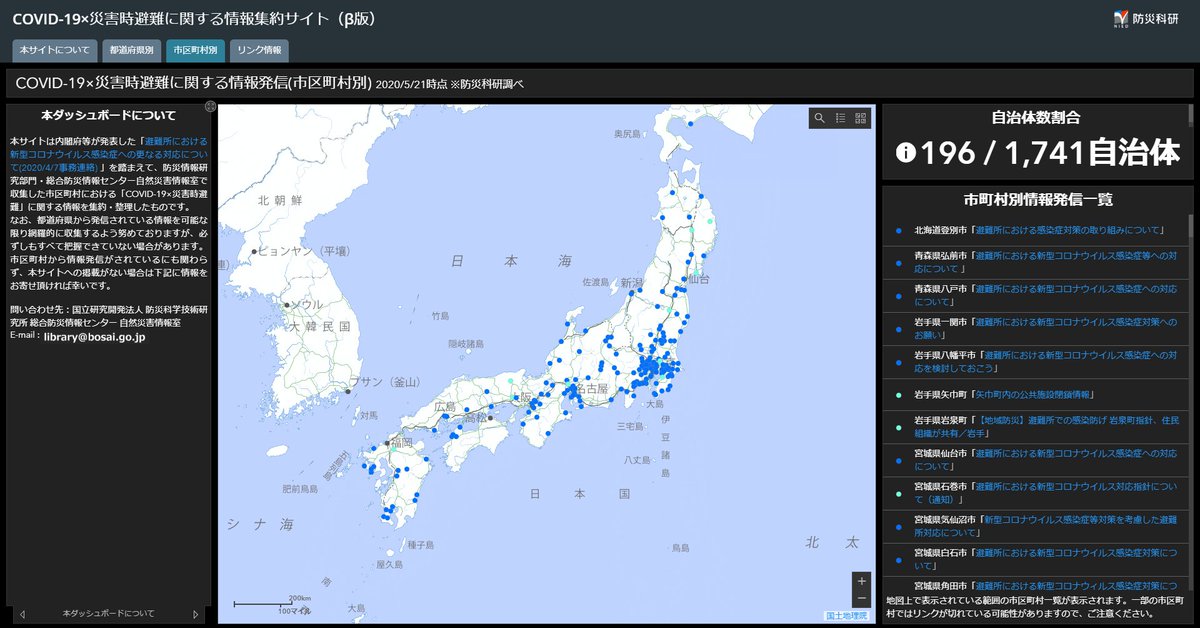
Task: Click the info icon beside 196 / 1,741
Action: [906, 152]
